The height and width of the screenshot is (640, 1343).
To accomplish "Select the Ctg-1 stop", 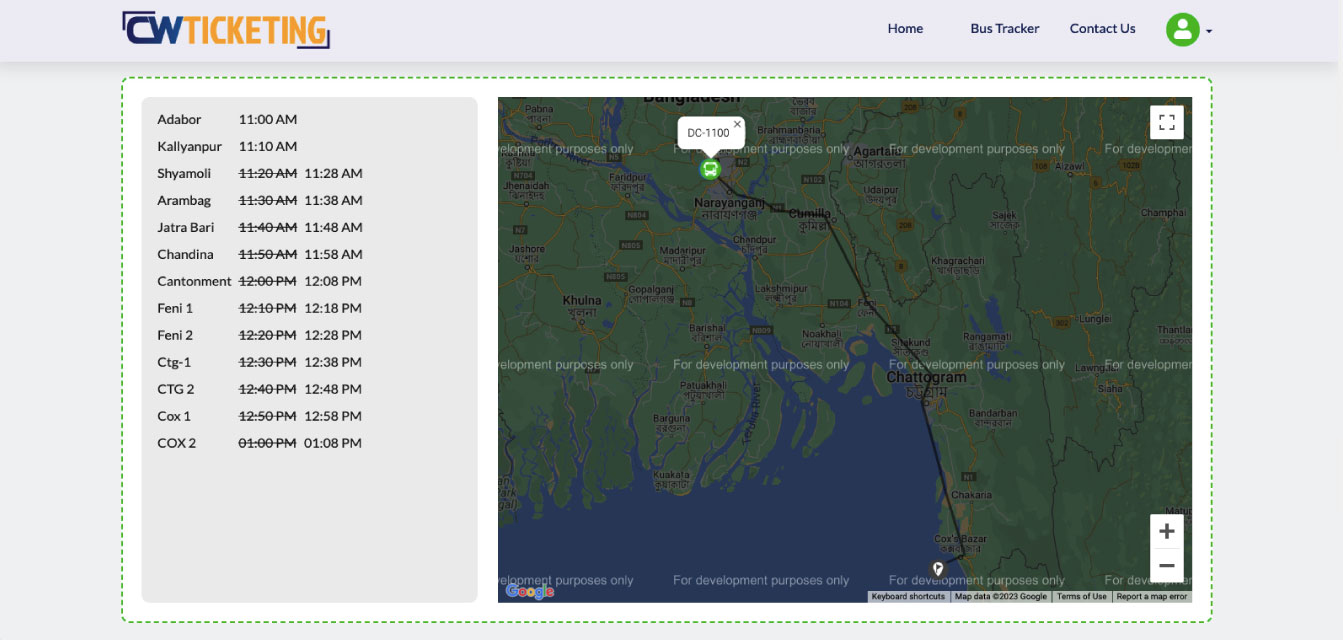I will click(174, 362).
